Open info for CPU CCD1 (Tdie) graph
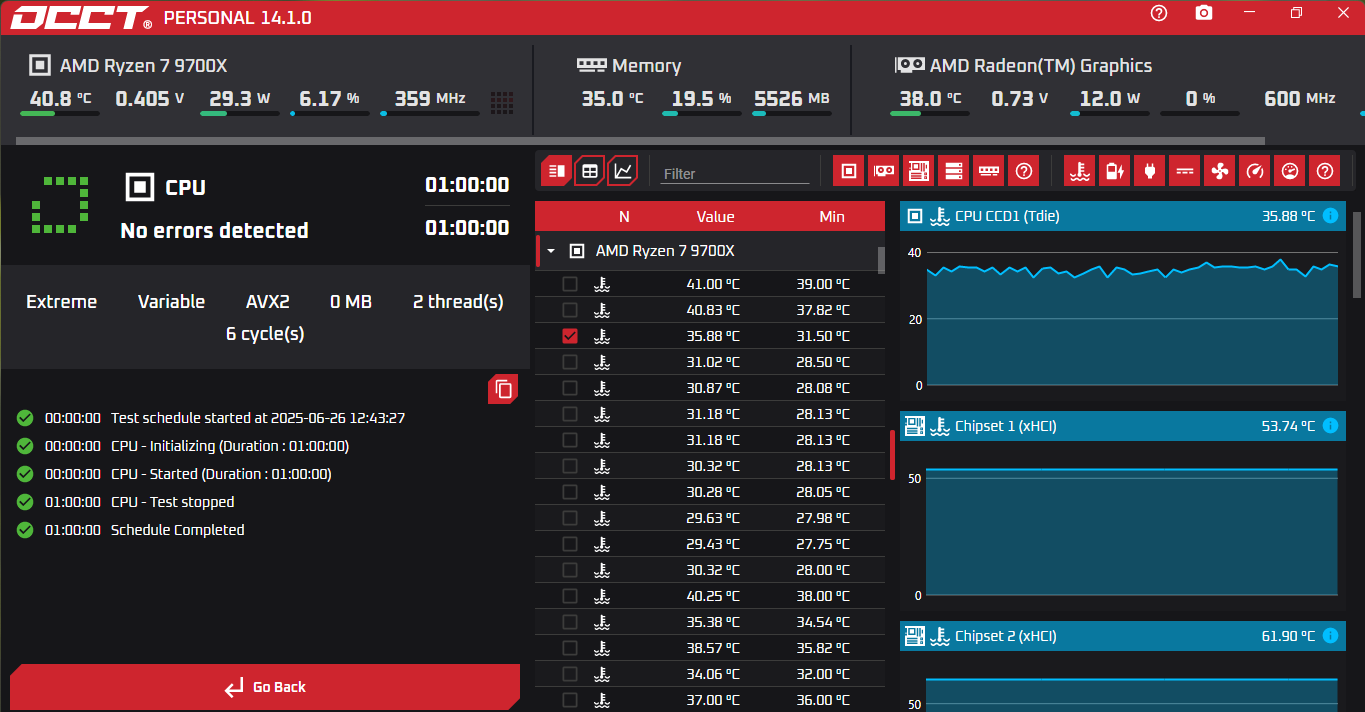The width and height of the screenshot is (1365, 712). click(1330, 216)
